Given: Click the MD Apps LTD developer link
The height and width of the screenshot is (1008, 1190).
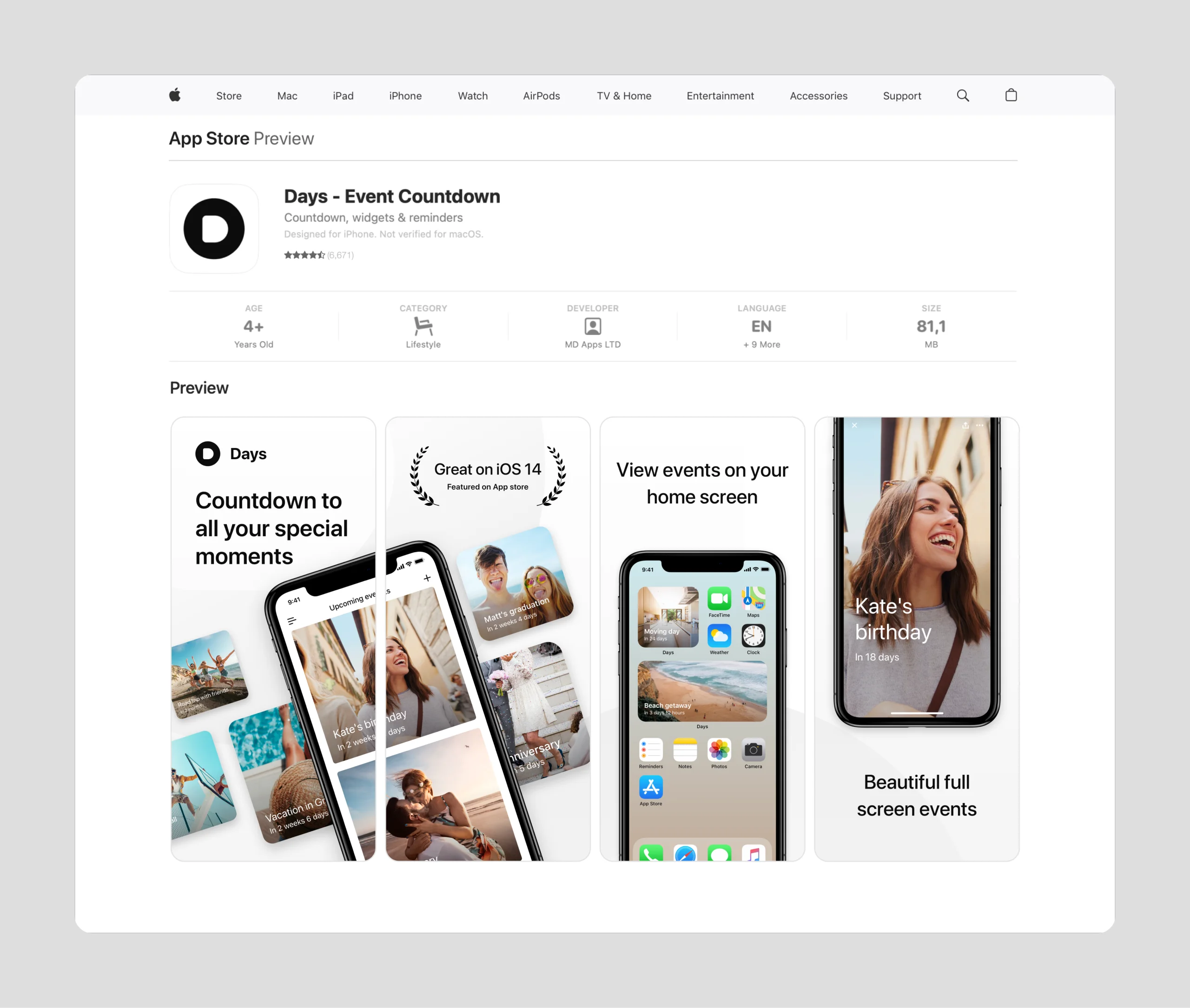Looking at the screenshot, I should pyautogui.click(x=593, y=344).
